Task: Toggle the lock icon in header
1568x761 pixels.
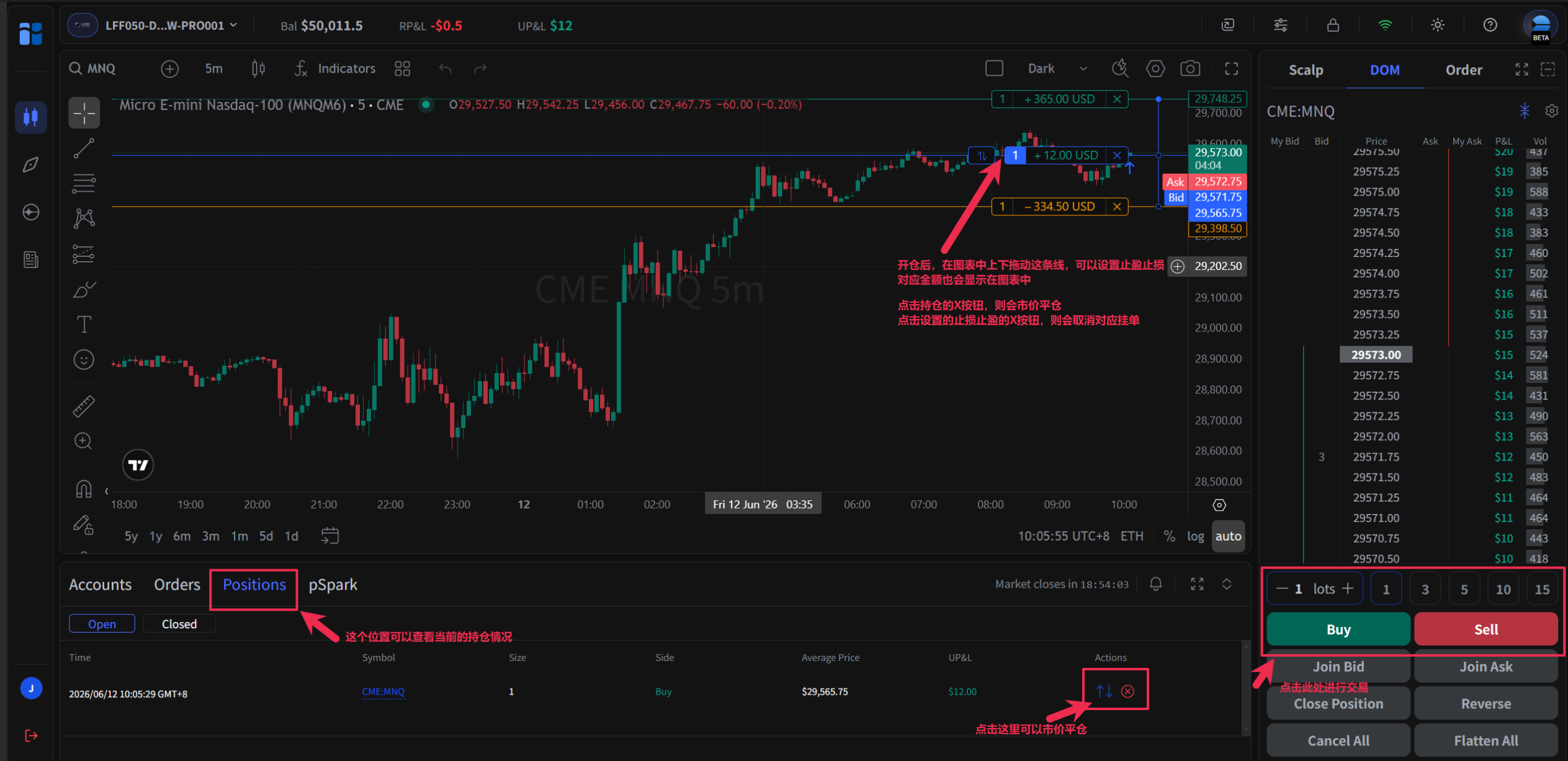Action: [x=1333, y=25]
